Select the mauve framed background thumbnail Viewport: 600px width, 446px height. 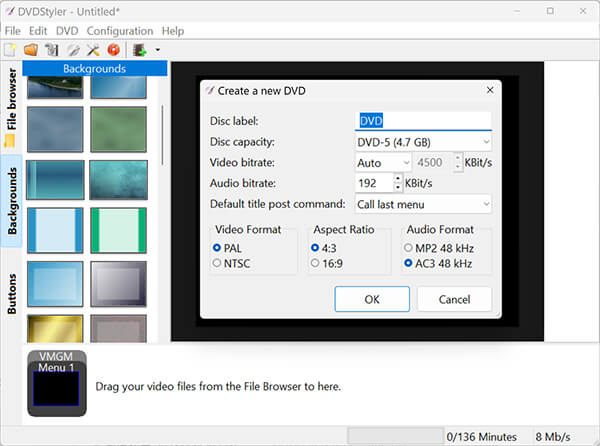[x=119, y=329]
